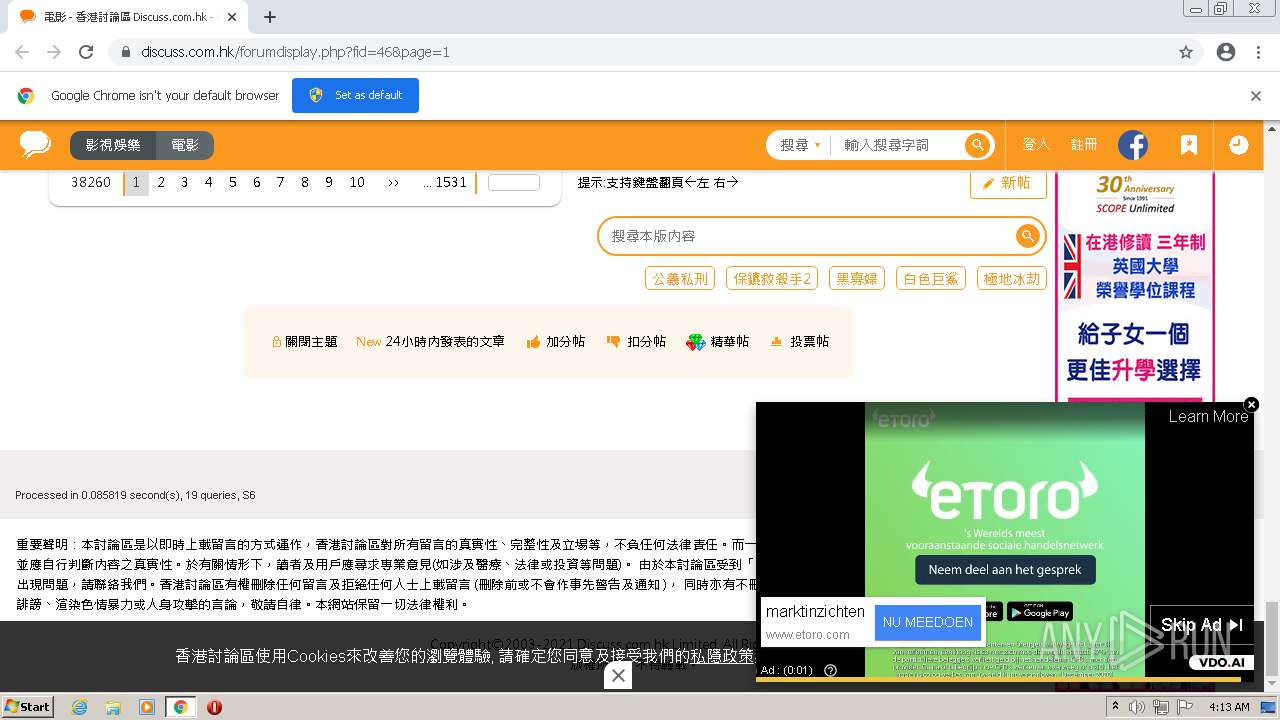1280x720 pixels.
Task: Click the 投票帖 poll icon
Action: (x=776, y=342)
